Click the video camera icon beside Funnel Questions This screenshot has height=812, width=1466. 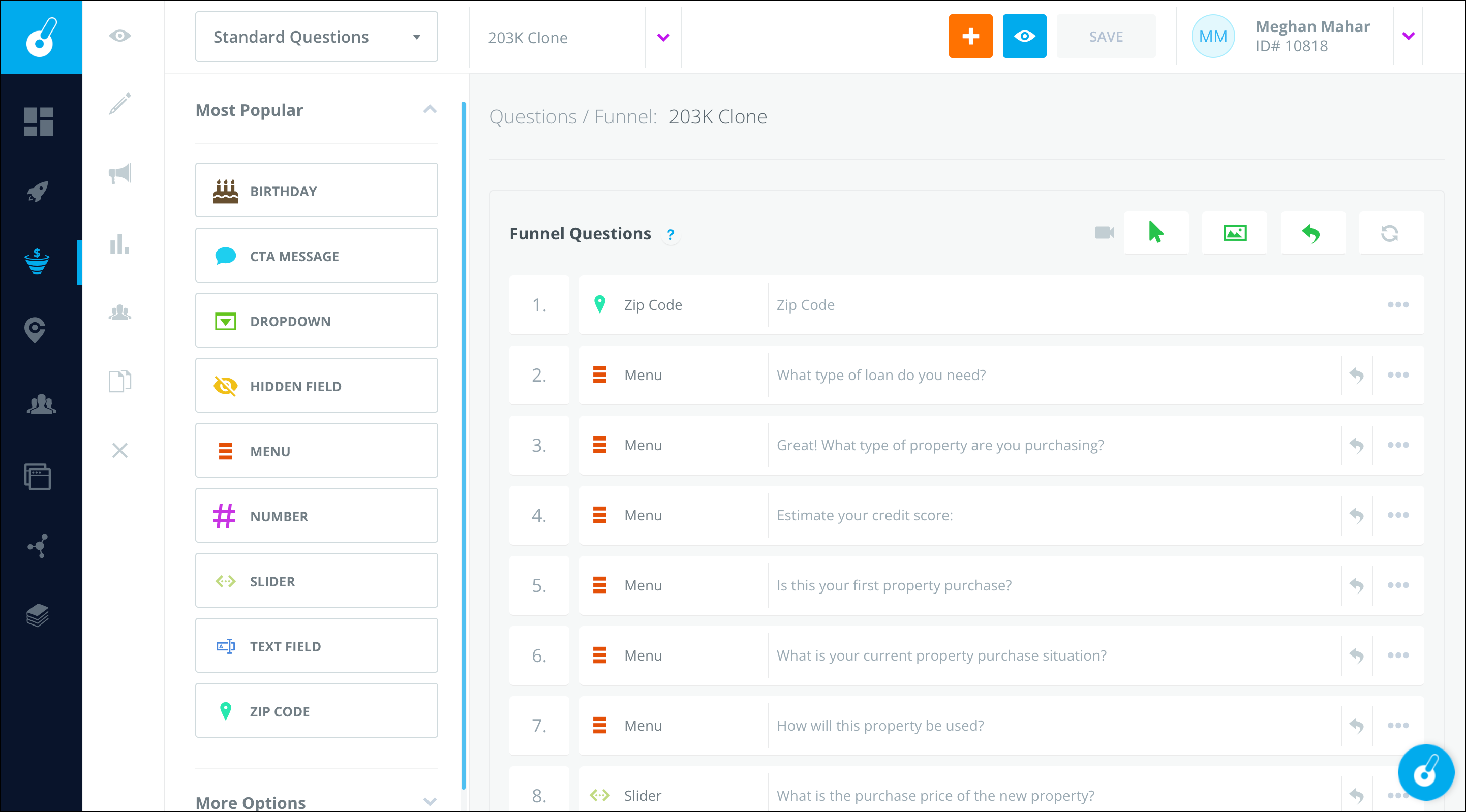[1104, 233]
